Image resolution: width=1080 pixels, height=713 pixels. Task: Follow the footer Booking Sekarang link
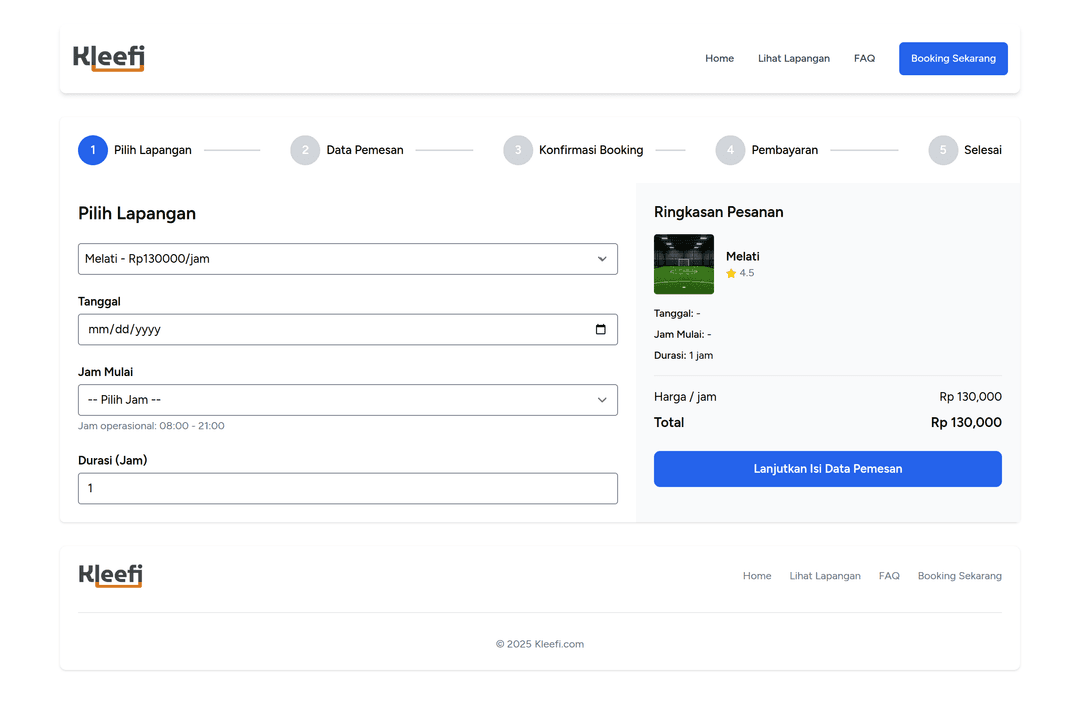(x=959, y=576)
